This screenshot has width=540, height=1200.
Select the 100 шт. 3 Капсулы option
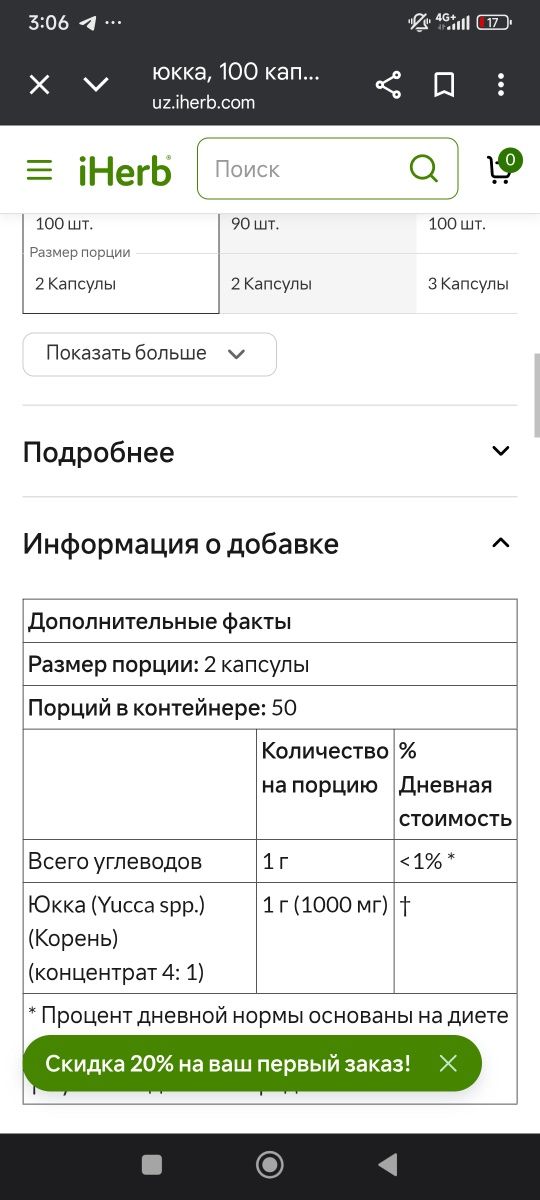pyautogui.click(x=467, y=264)
